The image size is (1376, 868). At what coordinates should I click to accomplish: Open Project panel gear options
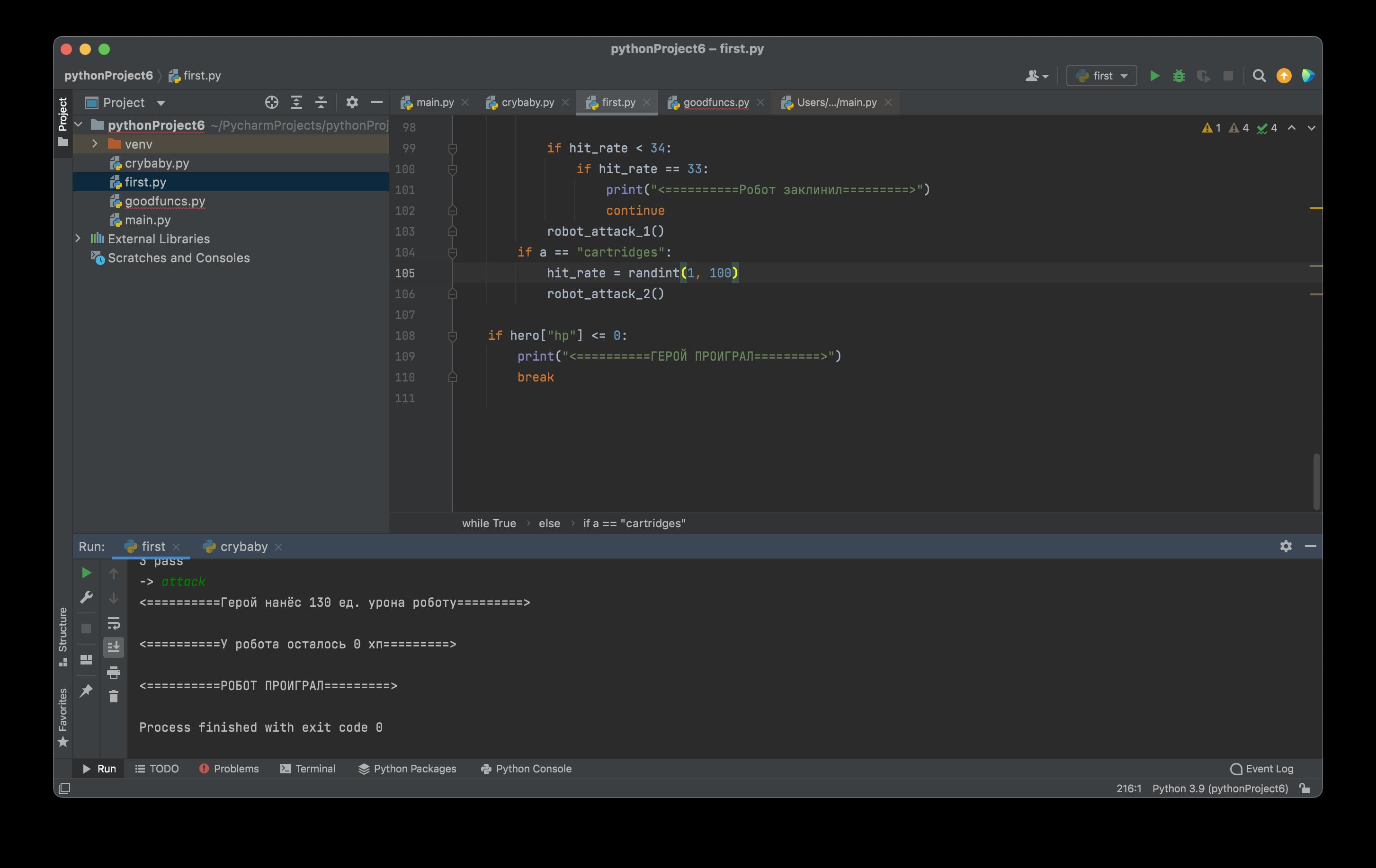click(x=352, y=103)
